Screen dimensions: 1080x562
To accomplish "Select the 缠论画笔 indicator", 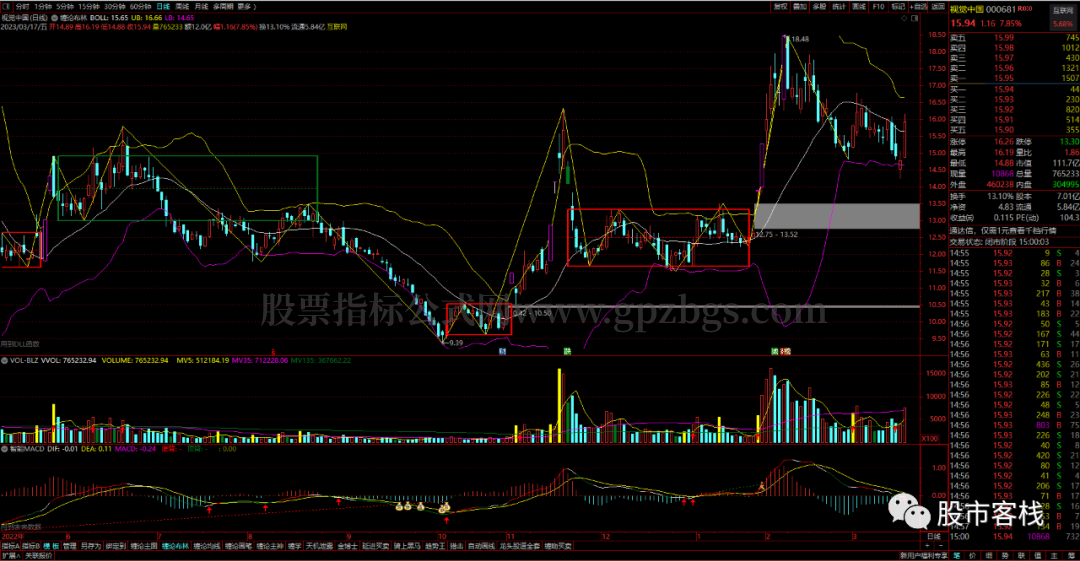I will (239, 546).
